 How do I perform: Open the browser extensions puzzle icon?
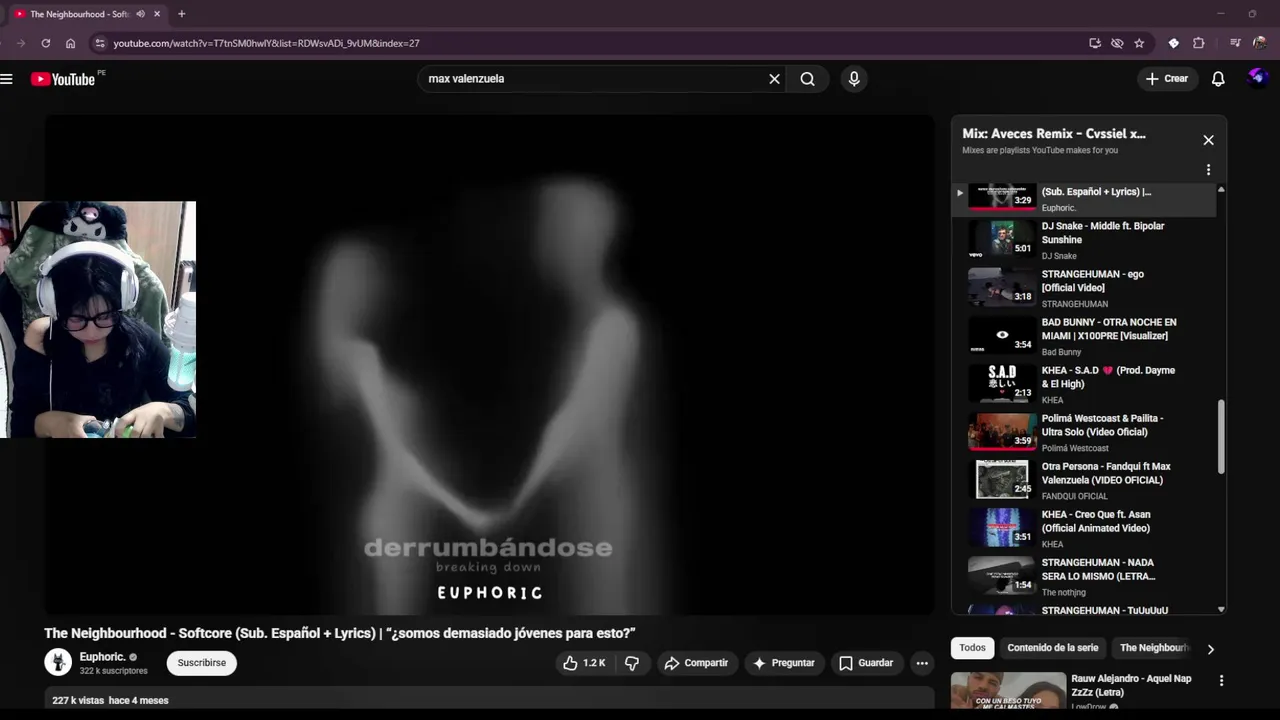1199,43
